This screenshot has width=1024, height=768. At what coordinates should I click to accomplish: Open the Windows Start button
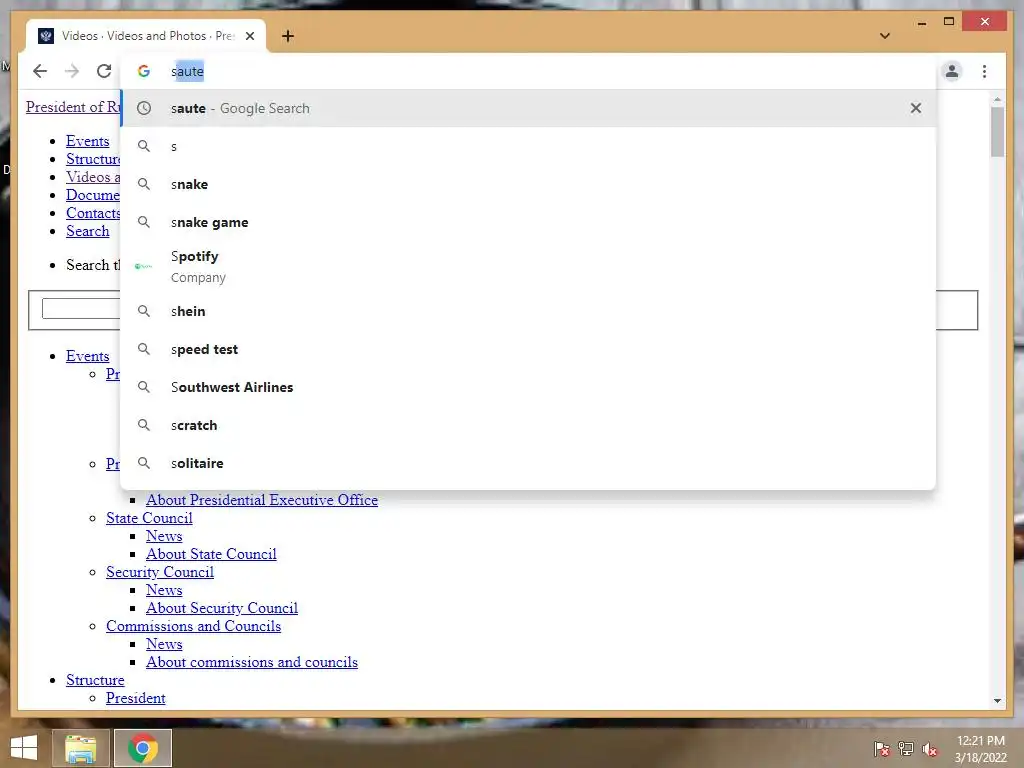tap(24, 748)
